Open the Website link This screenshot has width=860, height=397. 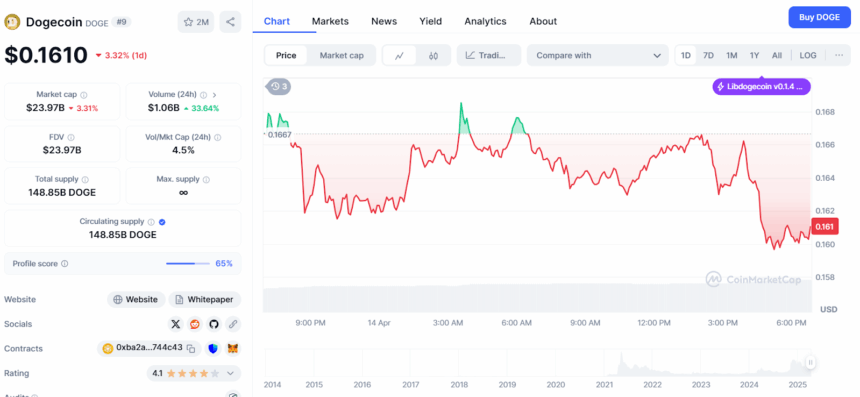point(137,299)
